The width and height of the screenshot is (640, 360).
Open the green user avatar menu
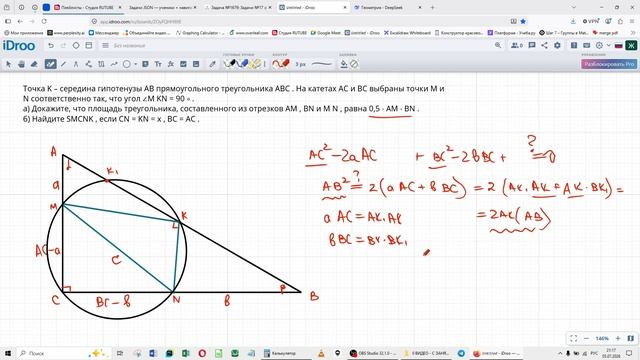[x=631, y=45]
